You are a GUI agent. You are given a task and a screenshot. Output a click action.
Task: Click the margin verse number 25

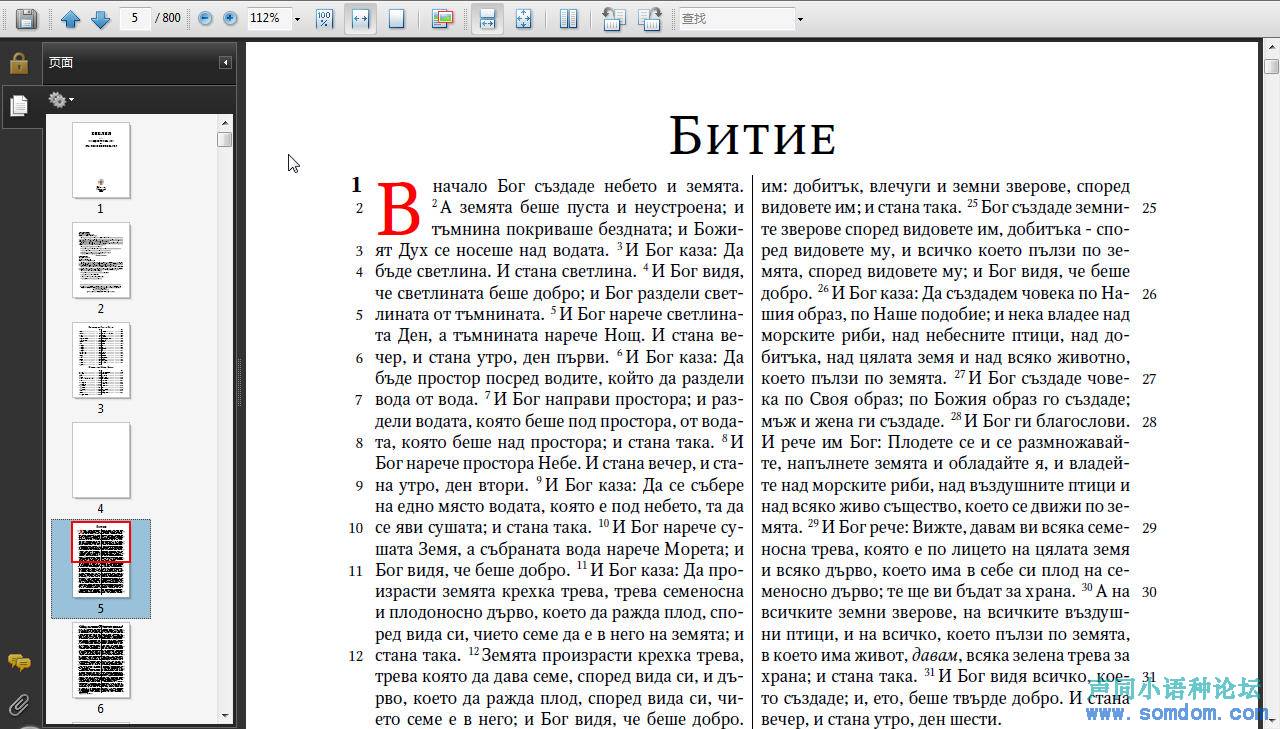tap(1149, 208)
